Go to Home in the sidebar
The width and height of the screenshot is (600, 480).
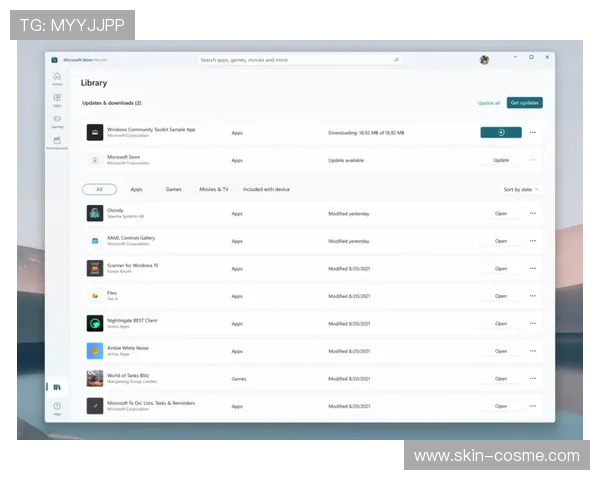click(57, 78)
